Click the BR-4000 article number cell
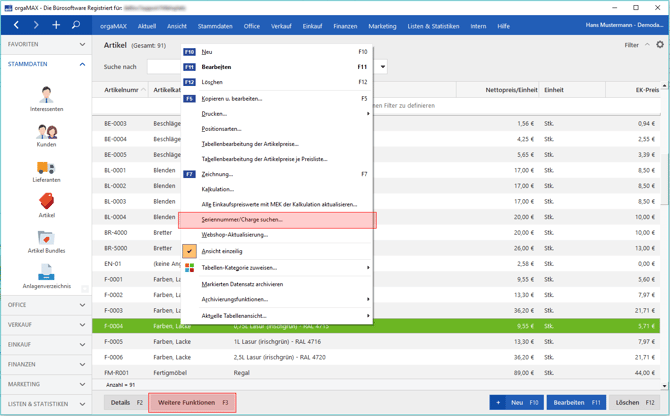 (x=116, y=233)
